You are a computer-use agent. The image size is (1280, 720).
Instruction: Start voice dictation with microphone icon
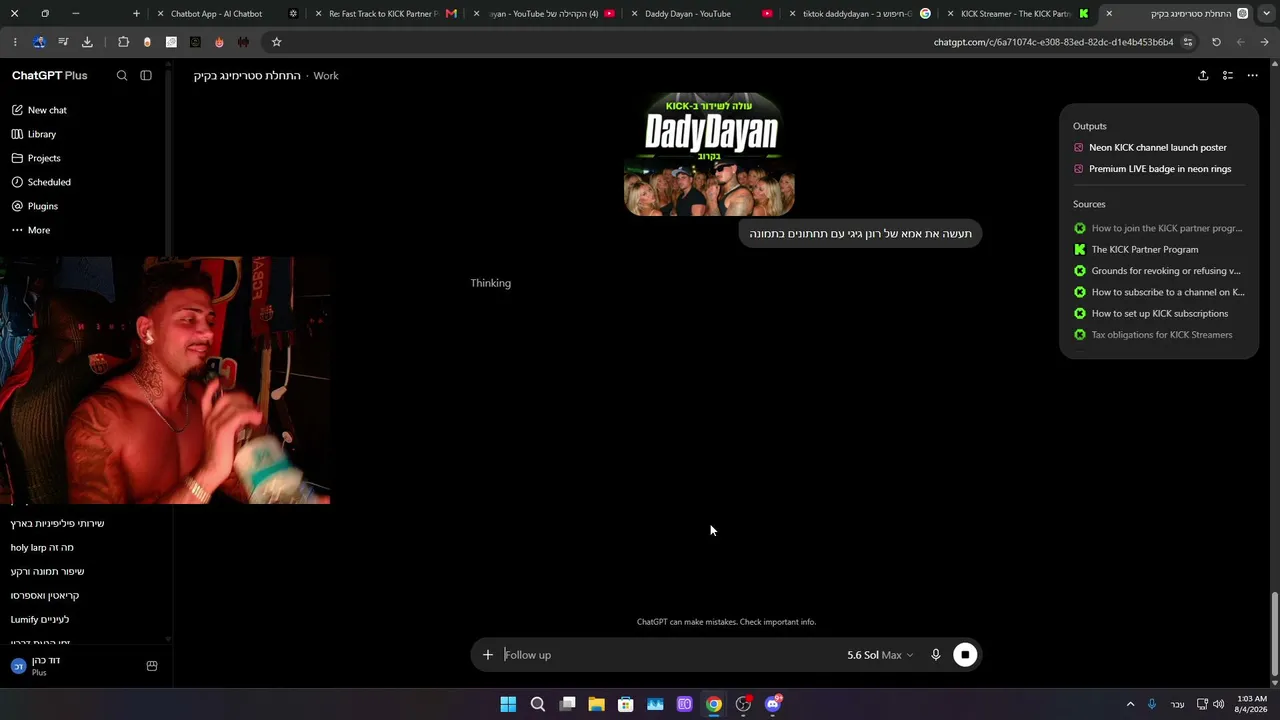point(936,655)
